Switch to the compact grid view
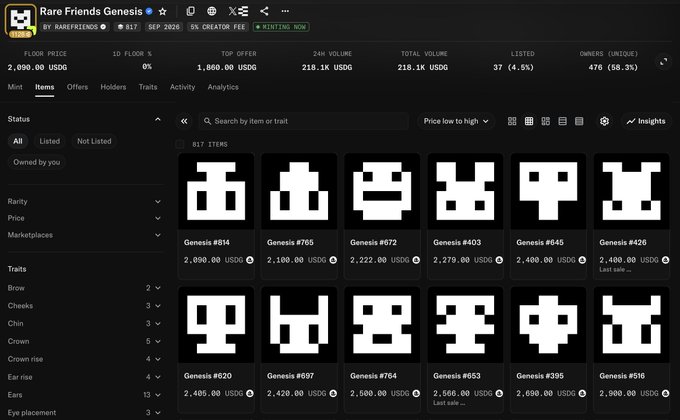This screenshot has height=420, width=680. (529, 121)
